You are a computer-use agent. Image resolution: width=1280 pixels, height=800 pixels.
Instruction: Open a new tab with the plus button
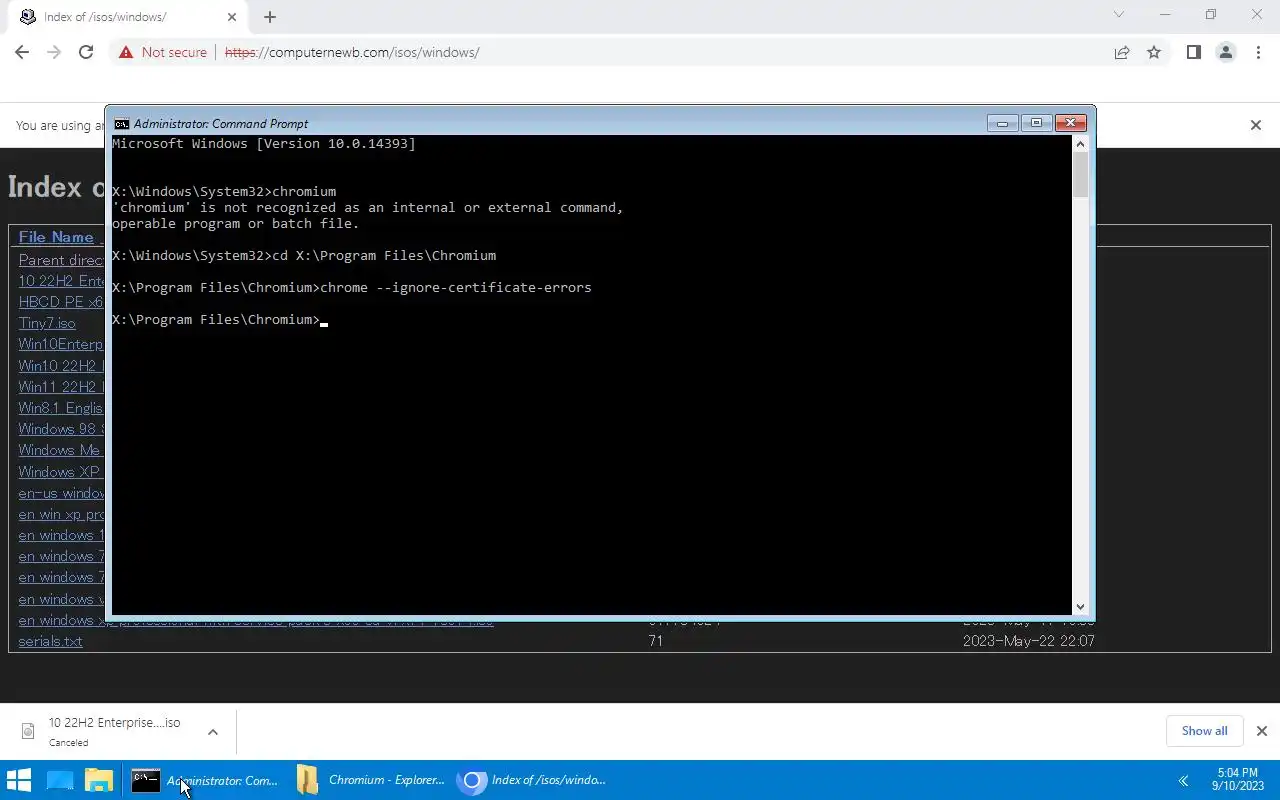269,16
